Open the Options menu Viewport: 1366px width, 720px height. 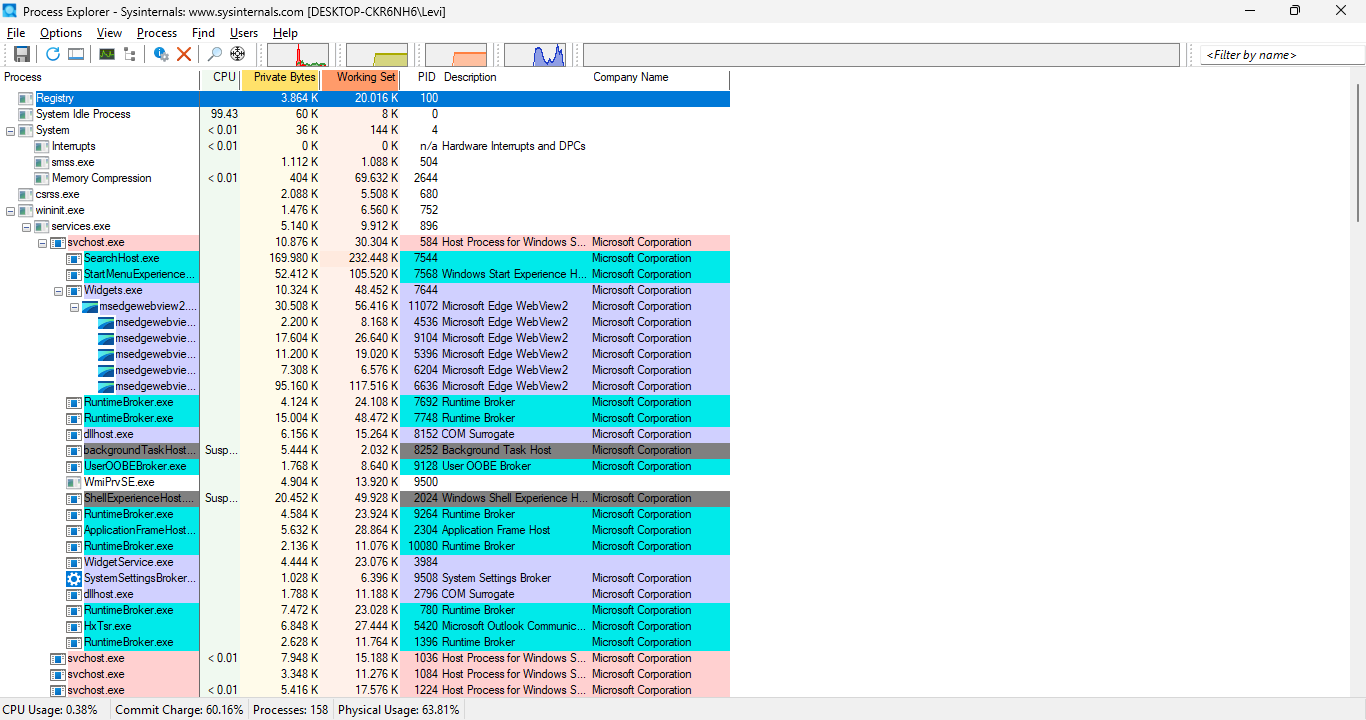coord(61,33)
